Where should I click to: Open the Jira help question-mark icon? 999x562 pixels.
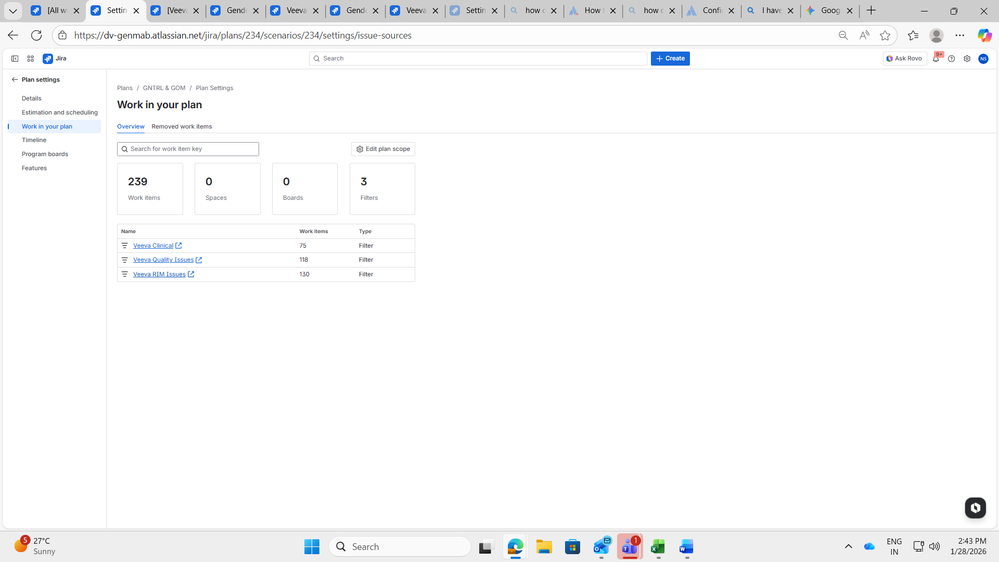pos(951,59)
